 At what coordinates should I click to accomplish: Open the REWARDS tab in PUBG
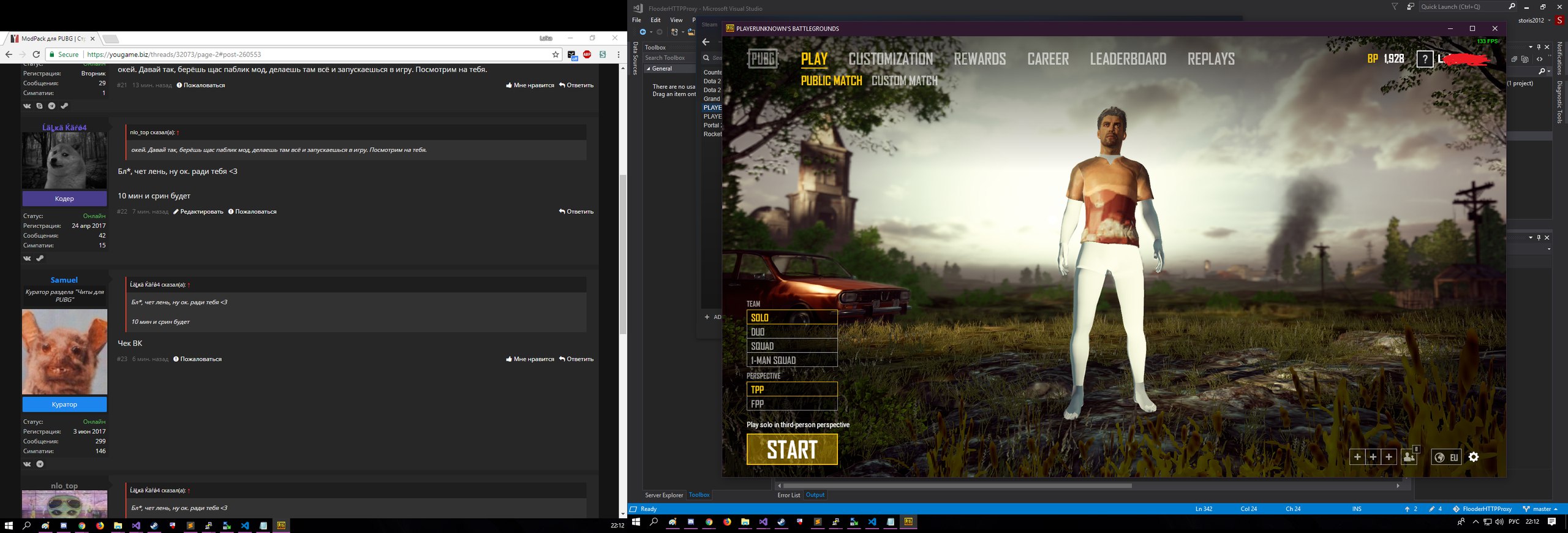click(x=980, y=59)
